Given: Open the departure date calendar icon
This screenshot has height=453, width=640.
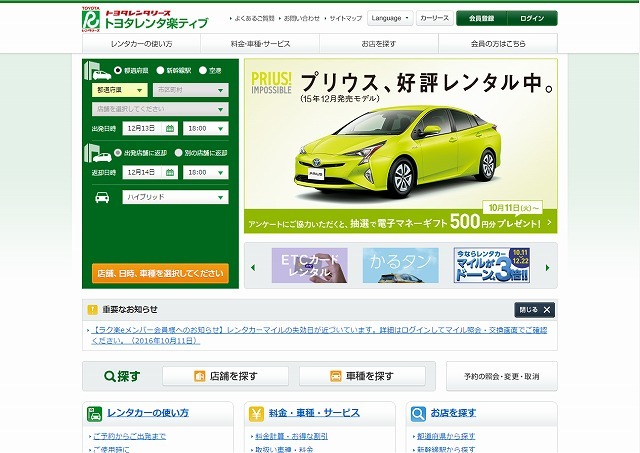Looking at the screenshot, I should coord(170,128).
